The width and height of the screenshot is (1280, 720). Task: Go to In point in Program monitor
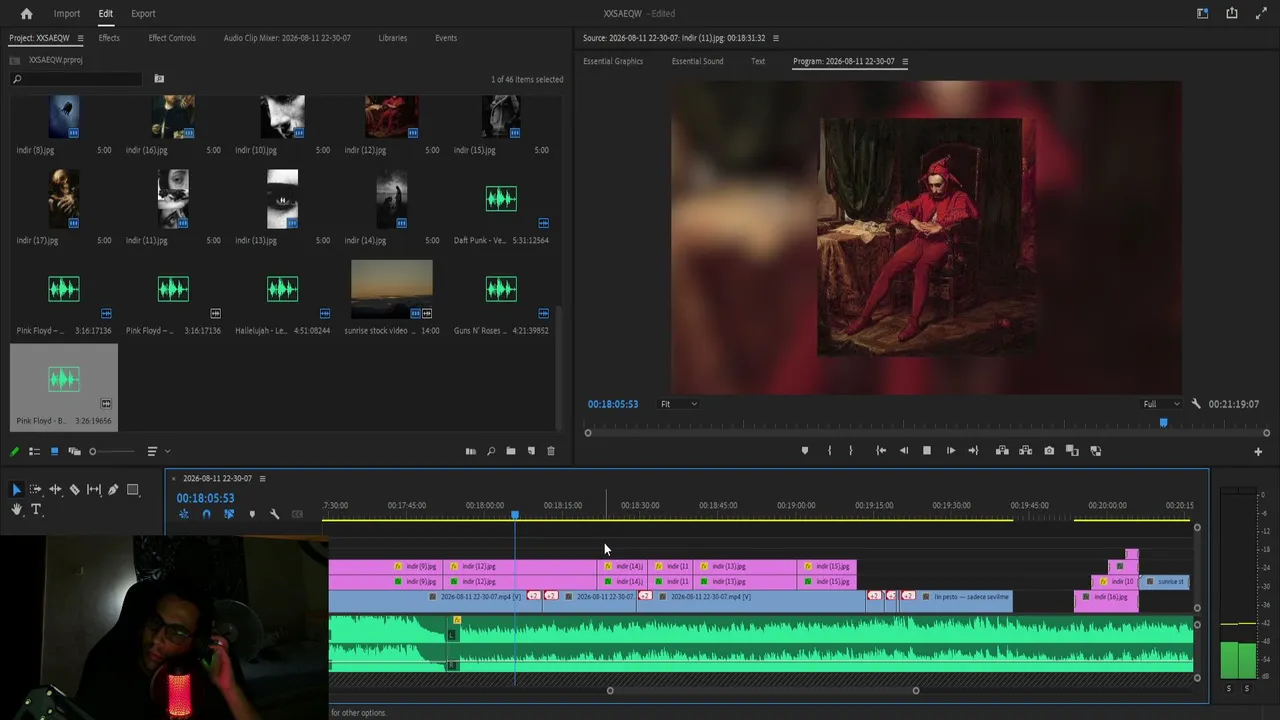pyautogui.click(x=880, y=451)
